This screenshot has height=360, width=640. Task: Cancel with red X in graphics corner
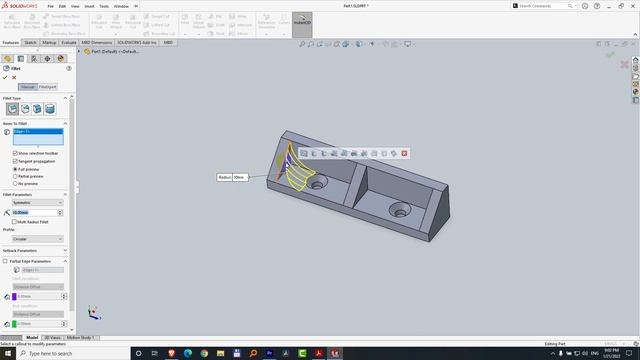coord(624,64)
